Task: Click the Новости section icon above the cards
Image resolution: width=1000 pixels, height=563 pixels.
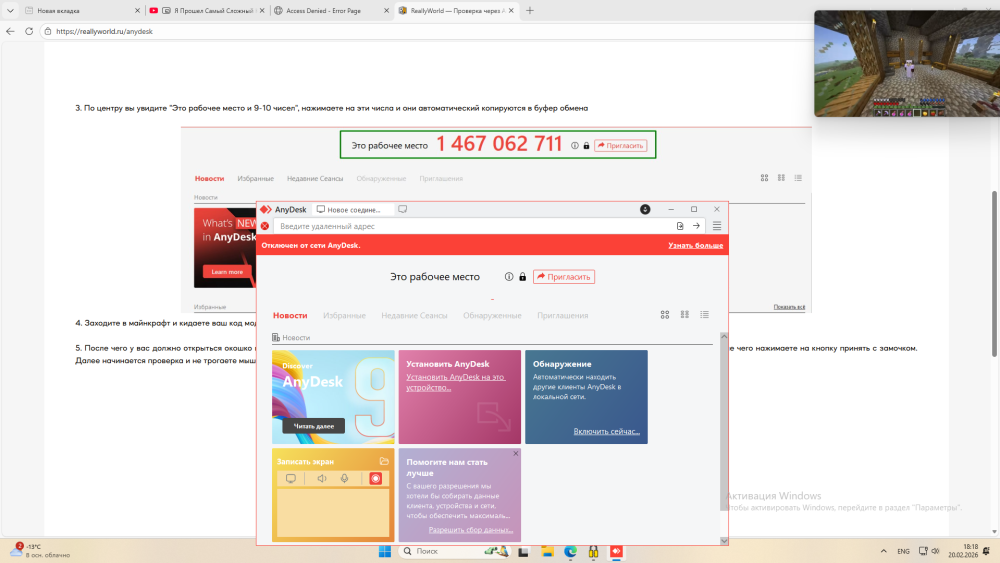Action: coord(276,337)
